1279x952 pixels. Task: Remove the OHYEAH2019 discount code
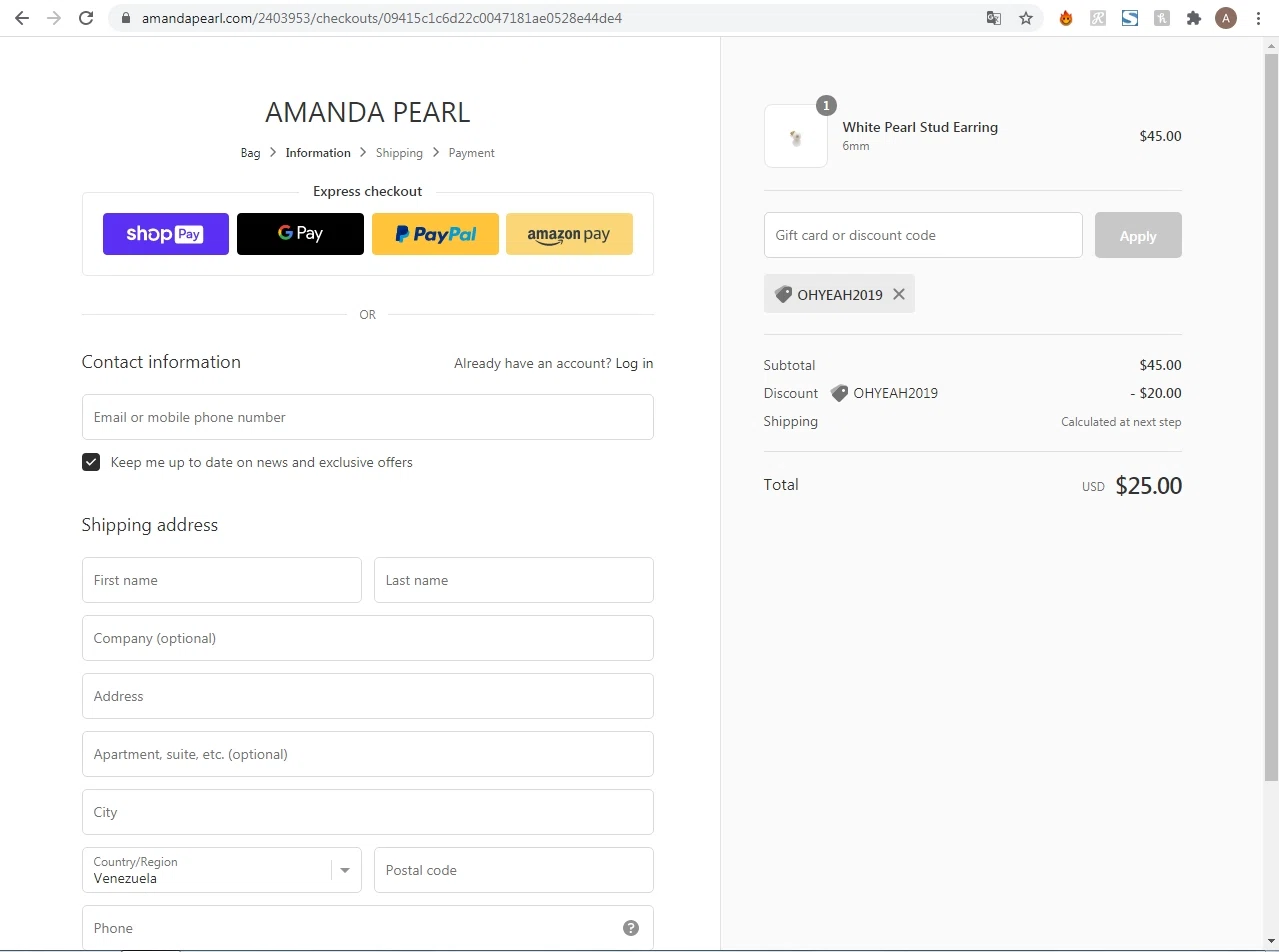click(899, 294)
